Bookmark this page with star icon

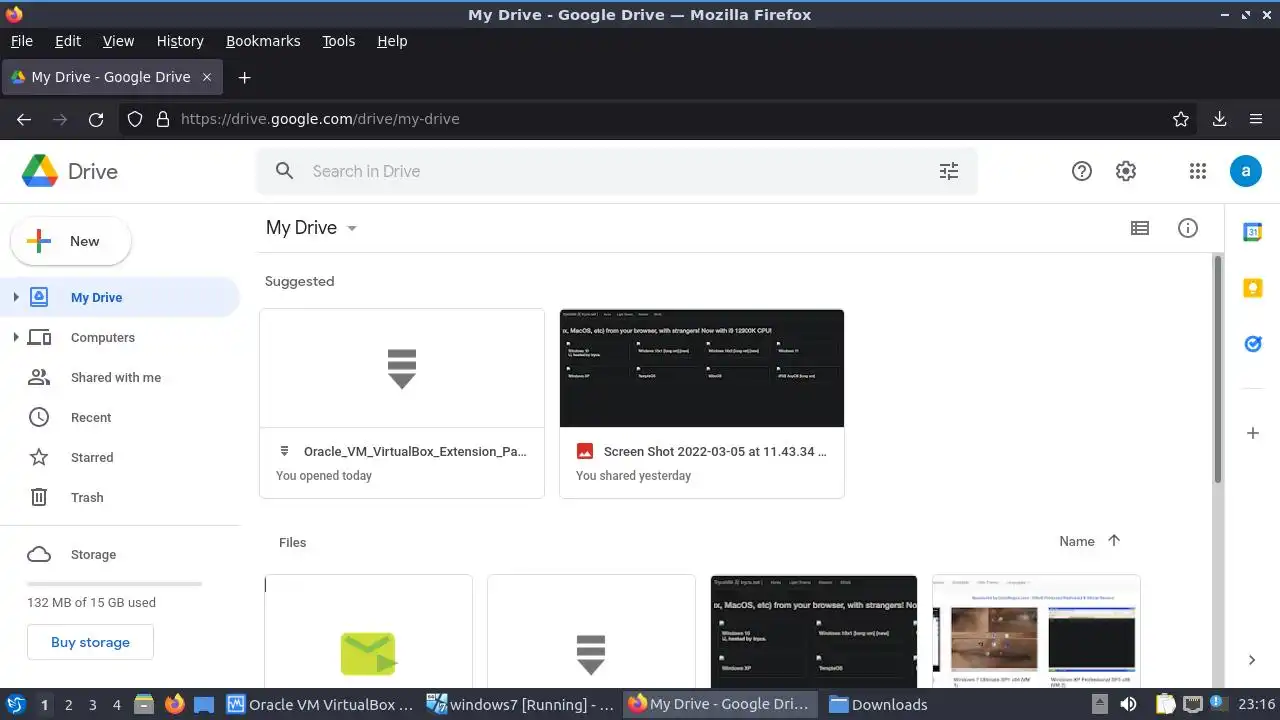coord(1181,119)
